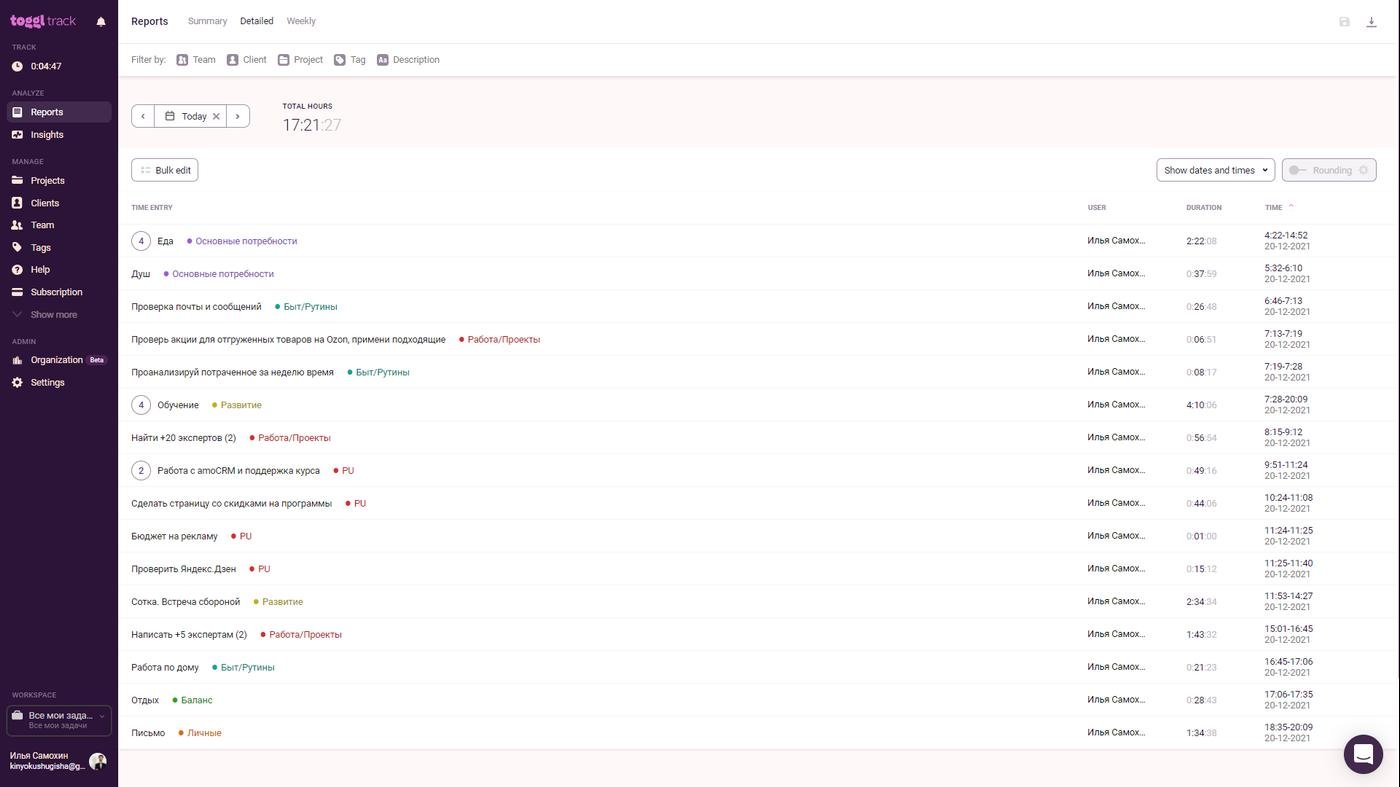Click the Bulk edit button
The height and width of the screenshot is (787, 1400).
coord(165,170)
